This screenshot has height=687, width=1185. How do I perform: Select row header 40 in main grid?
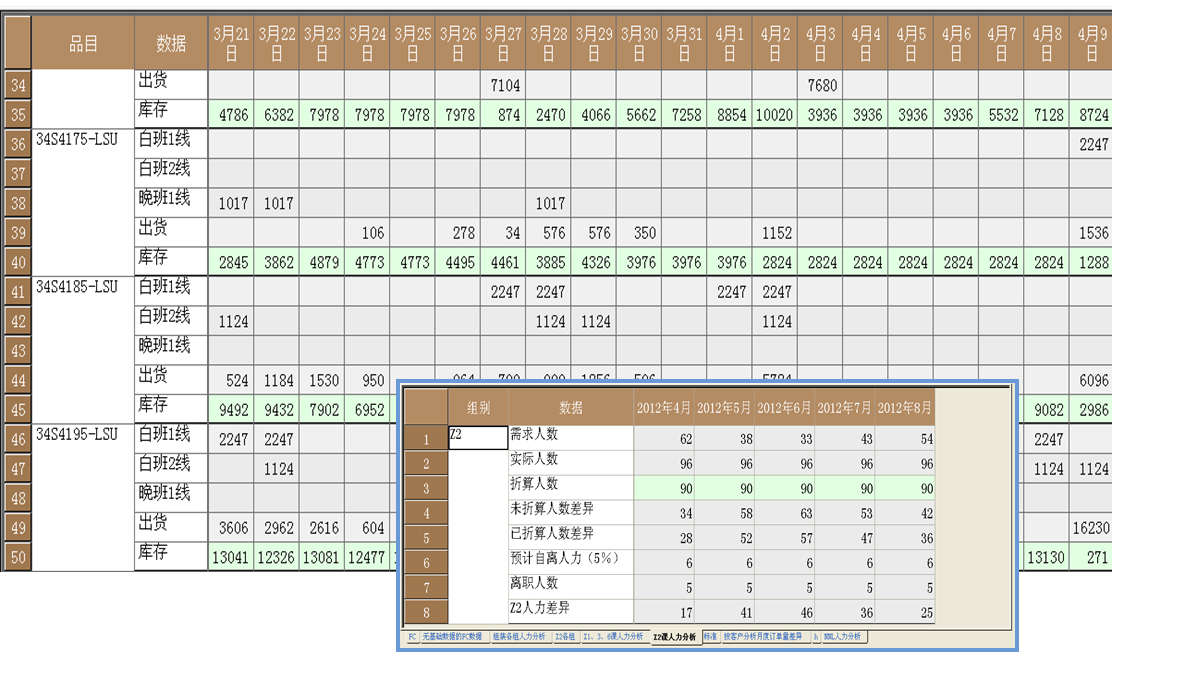[x=18, y=262]
